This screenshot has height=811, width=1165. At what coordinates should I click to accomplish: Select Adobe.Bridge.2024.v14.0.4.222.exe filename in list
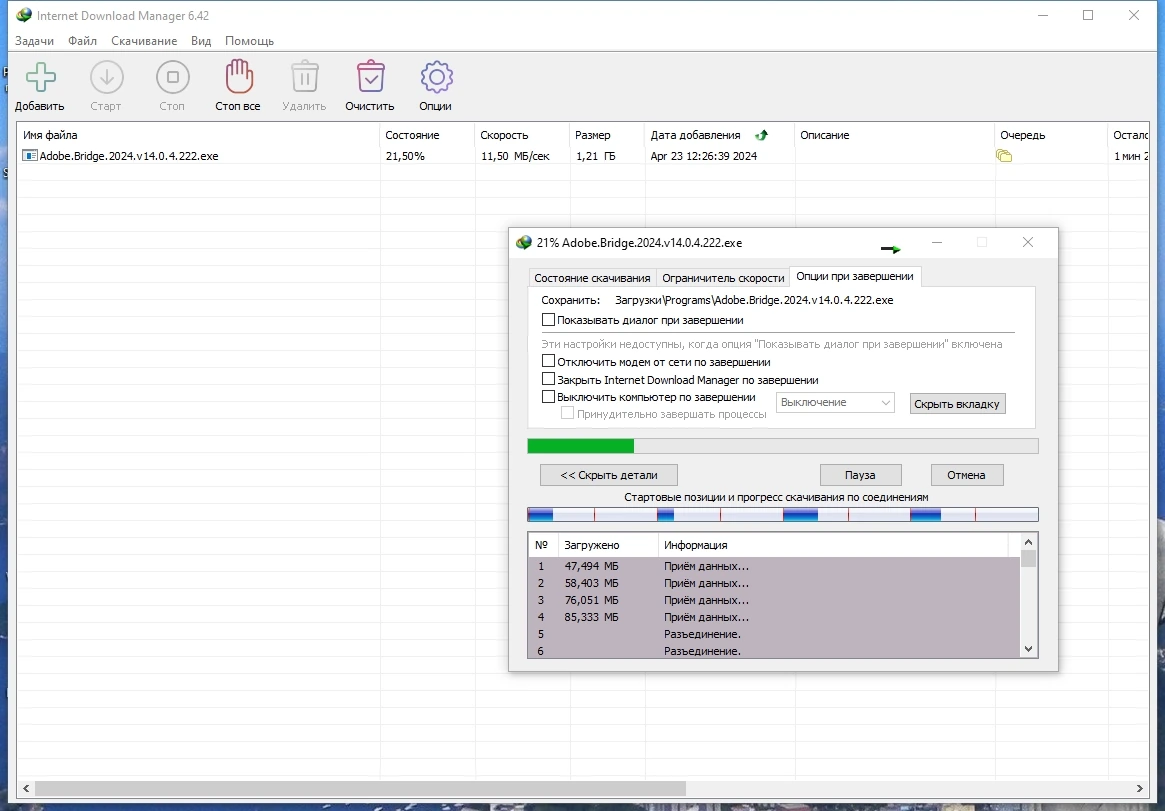129,156
